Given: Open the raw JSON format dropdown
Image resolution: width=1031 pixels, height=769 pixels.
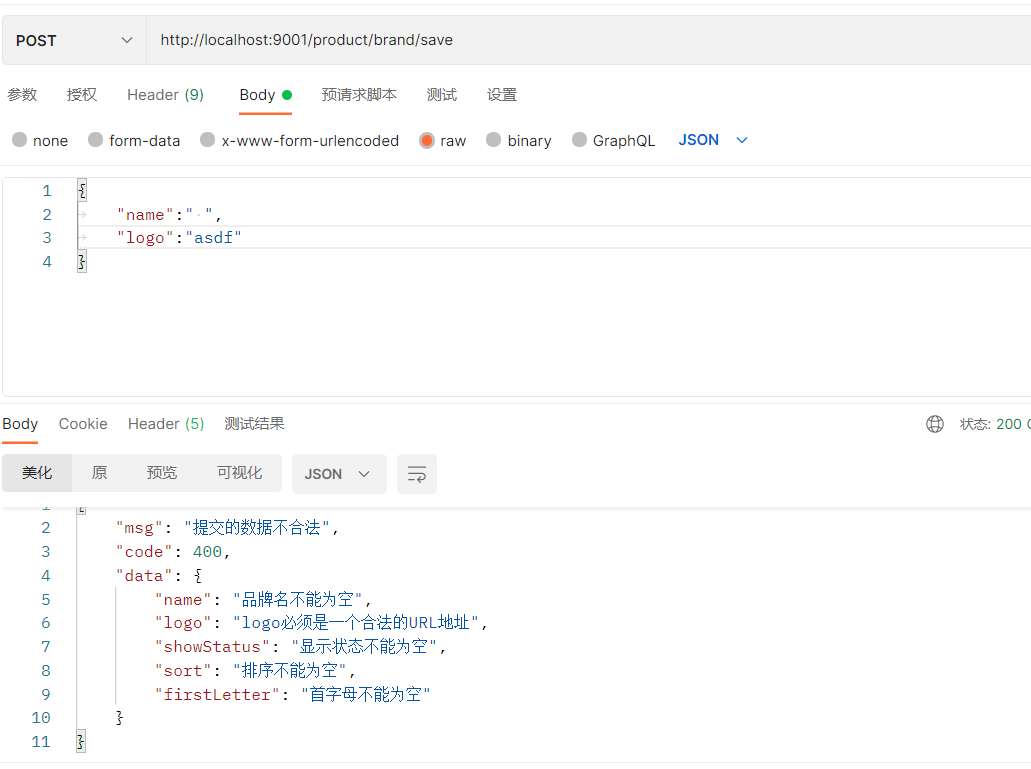Looking at the screenshot, I should coord(713,140).
